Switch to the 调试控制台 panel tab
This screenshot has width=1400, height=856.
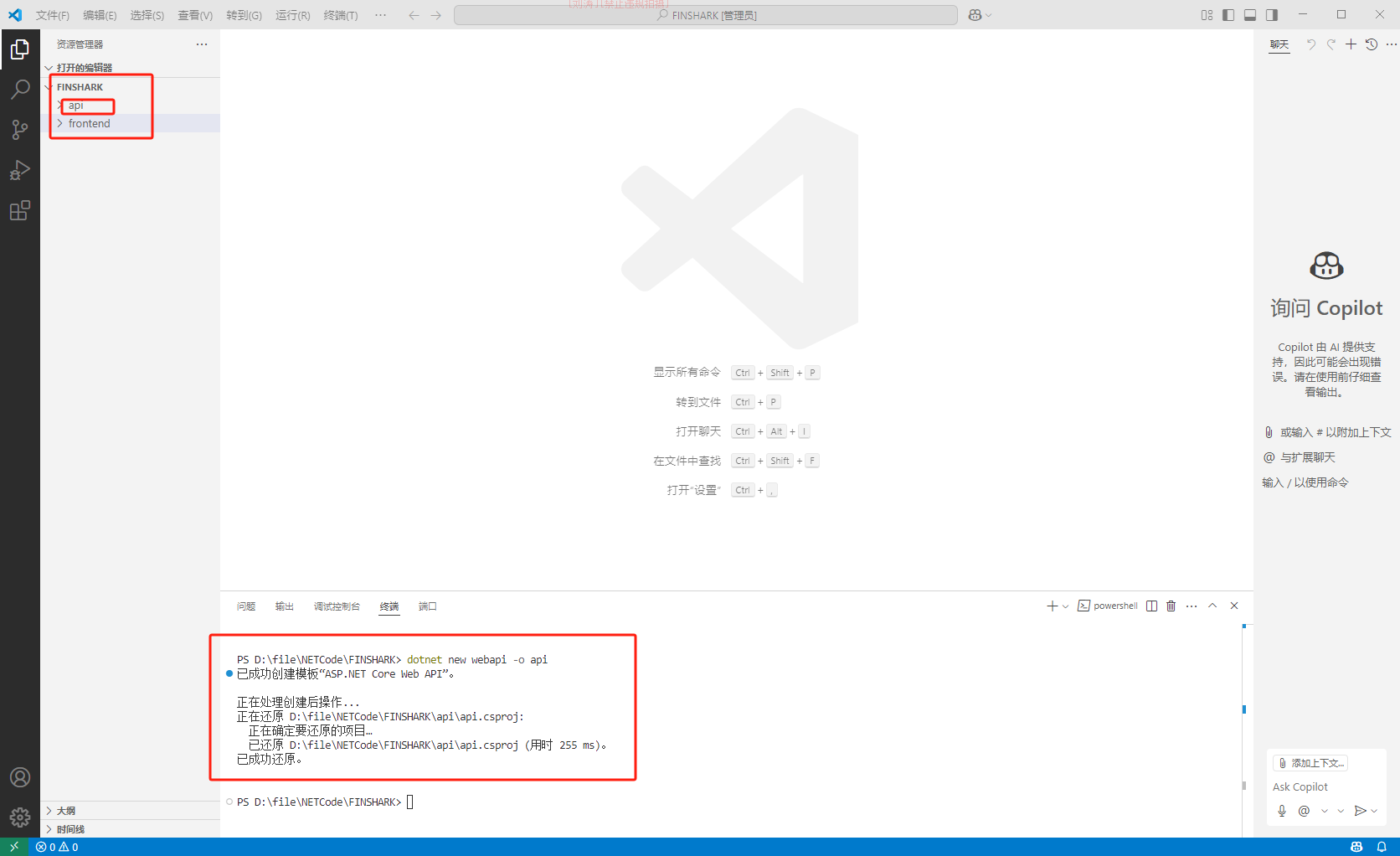pos(337,606)
